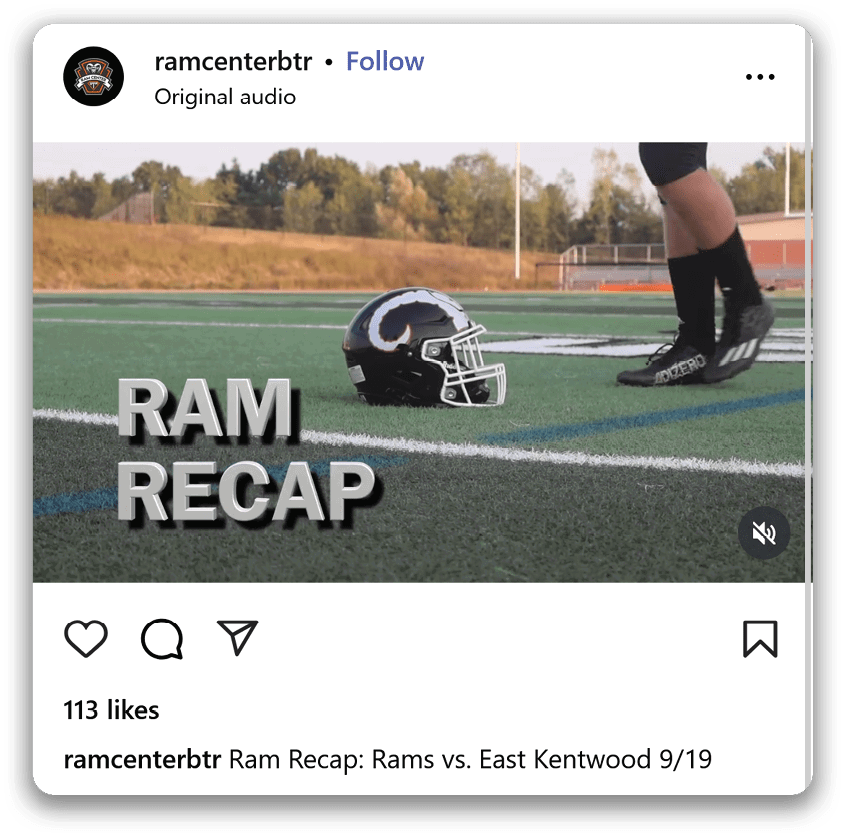Open ramcenterbtr username in the caption
The width and height of the screenshot is (846, 837).
tap(142, 759)
